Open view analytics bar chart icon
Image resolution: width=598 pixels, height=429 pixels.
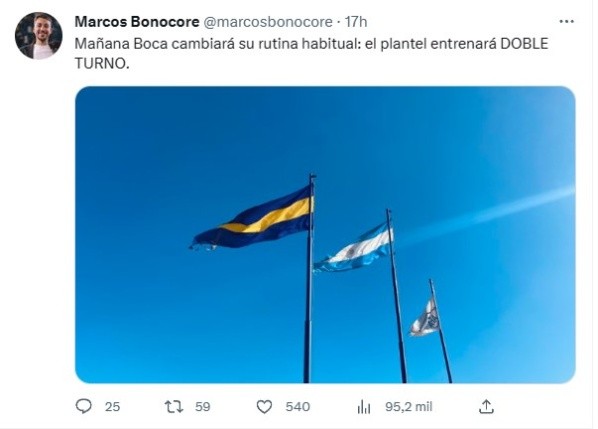click(x=364, y=407)
